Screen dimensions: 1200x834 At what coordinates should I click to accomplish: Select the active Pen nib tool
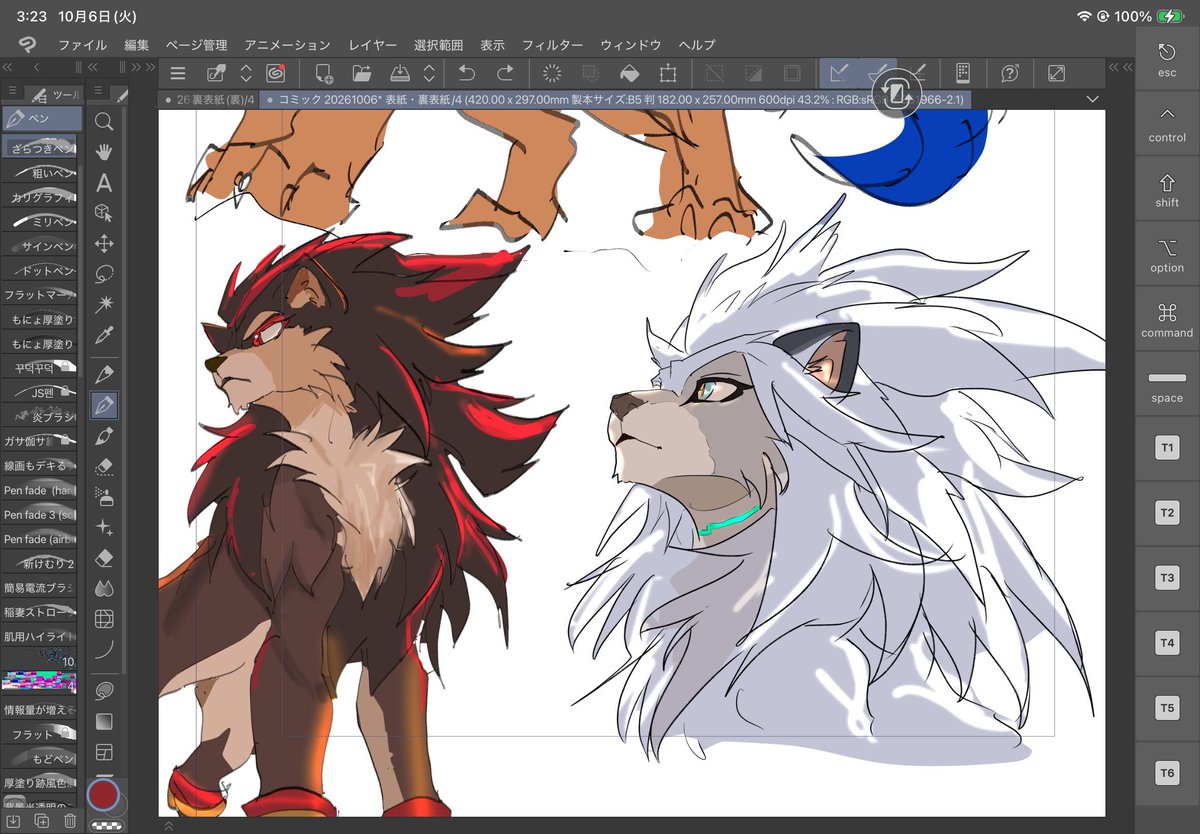(x=104, y=405)
